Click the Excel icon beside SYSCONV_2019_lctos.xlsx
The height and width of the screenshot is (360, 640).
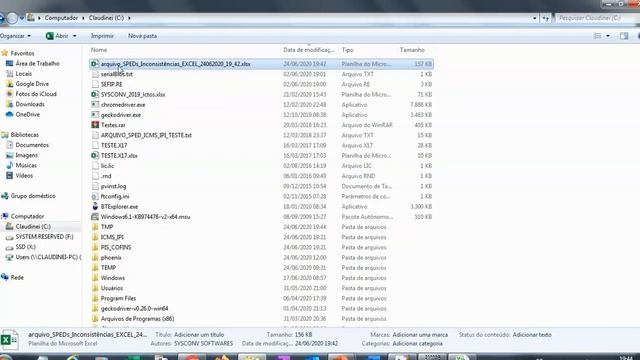[x=95, y=95]
